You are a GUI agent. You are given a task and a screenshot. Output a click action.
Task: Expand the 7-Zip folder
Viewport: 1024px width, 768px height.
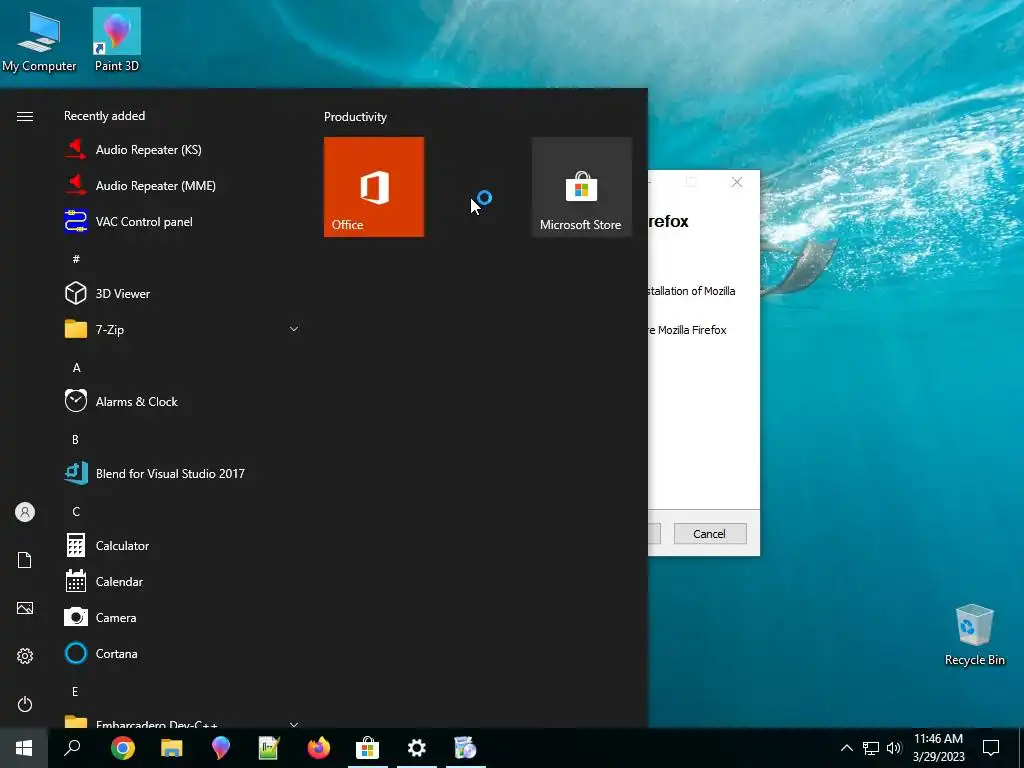point(294,329)
